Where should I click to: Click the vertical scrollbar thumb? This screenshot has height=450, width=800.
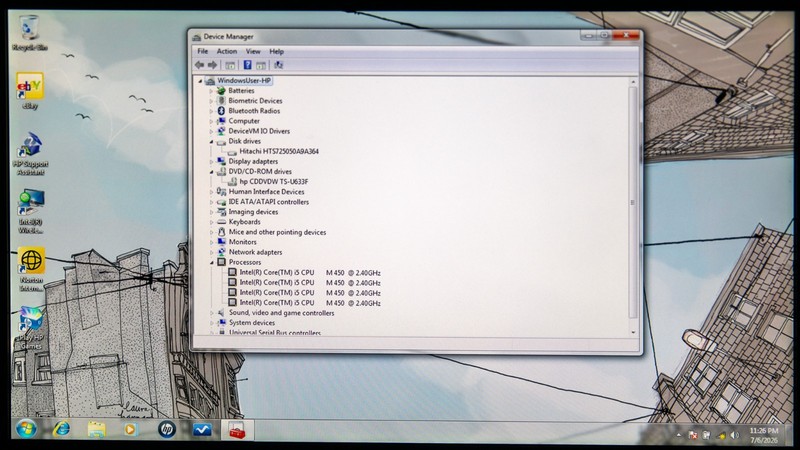pos(633,203)
